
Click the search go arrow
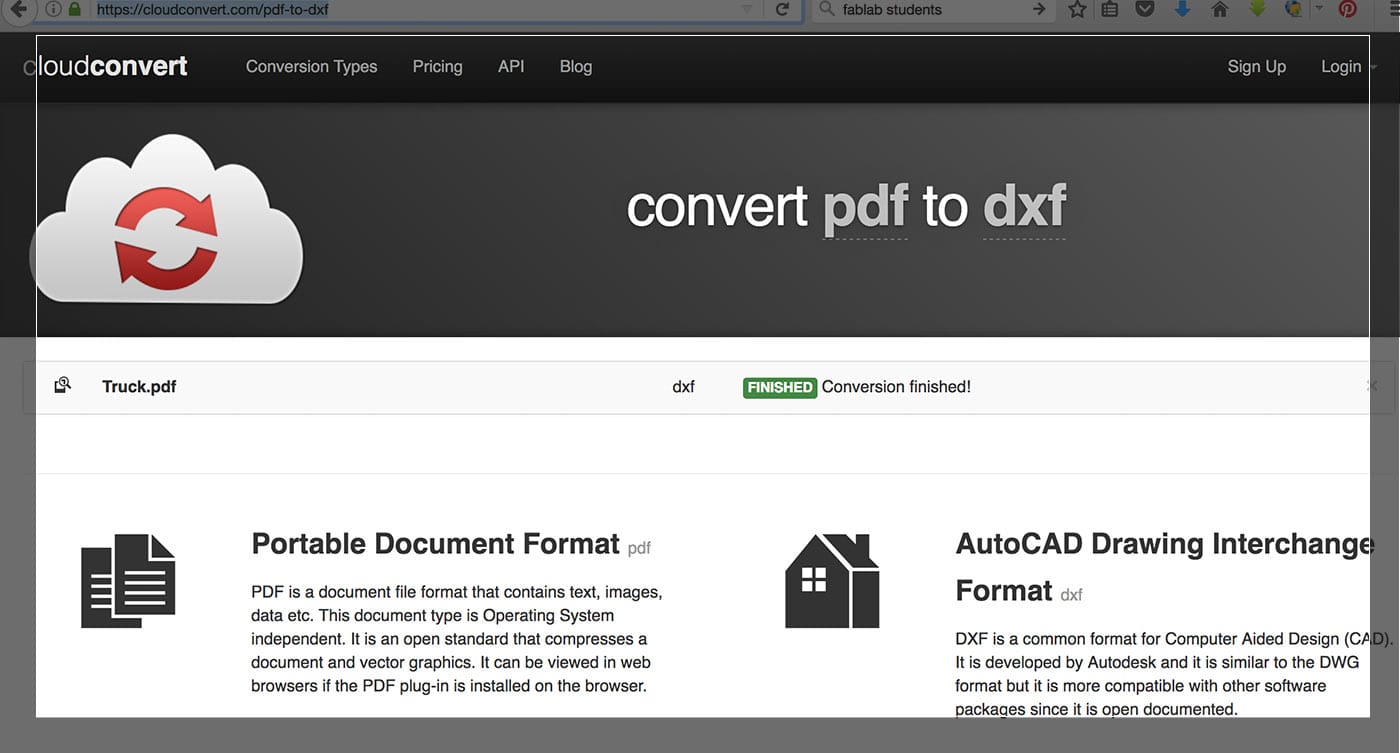1039,9
